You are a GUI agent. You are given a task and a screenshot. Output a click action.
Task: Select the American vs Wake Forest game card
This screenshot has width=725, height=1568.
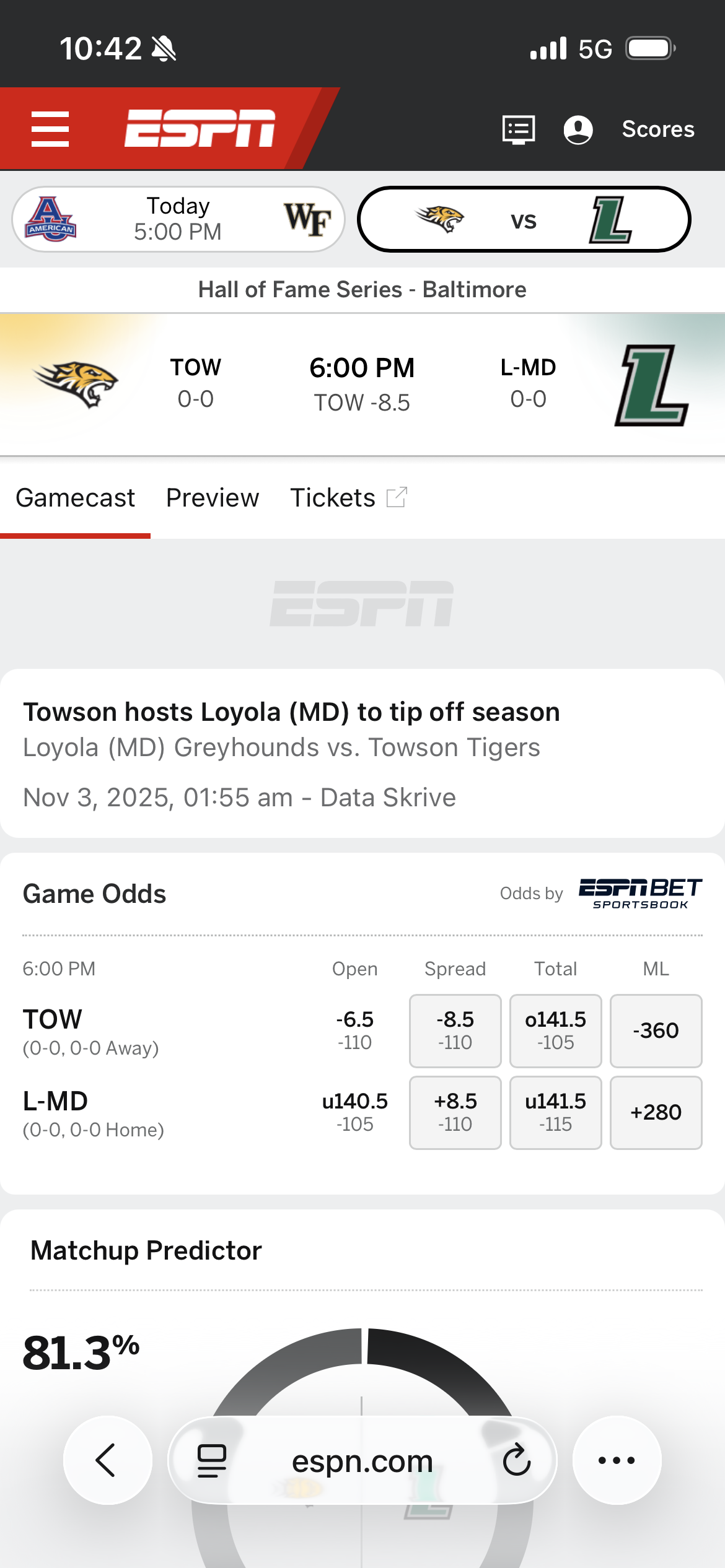(178, 219)
